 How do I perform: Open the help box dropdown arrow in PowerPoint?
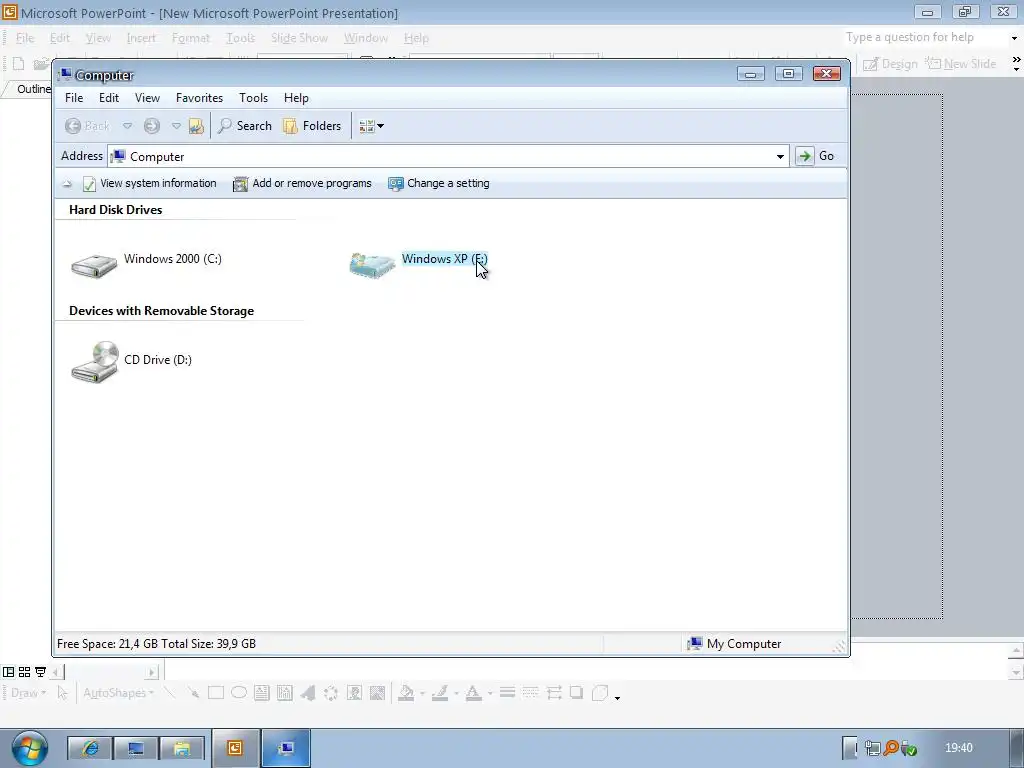tap(1014, 39)
